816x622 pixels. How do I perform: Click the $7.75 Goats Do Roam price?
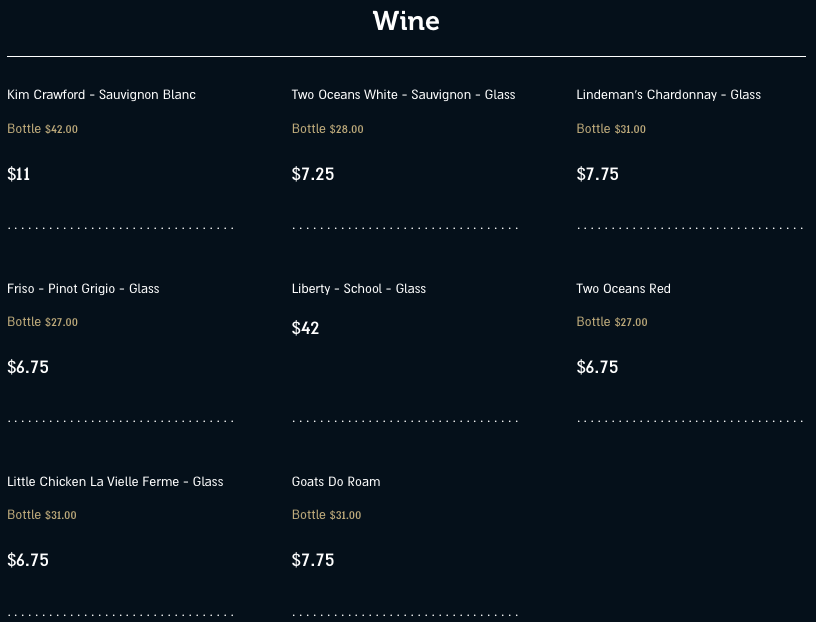(x=313, y=561)
